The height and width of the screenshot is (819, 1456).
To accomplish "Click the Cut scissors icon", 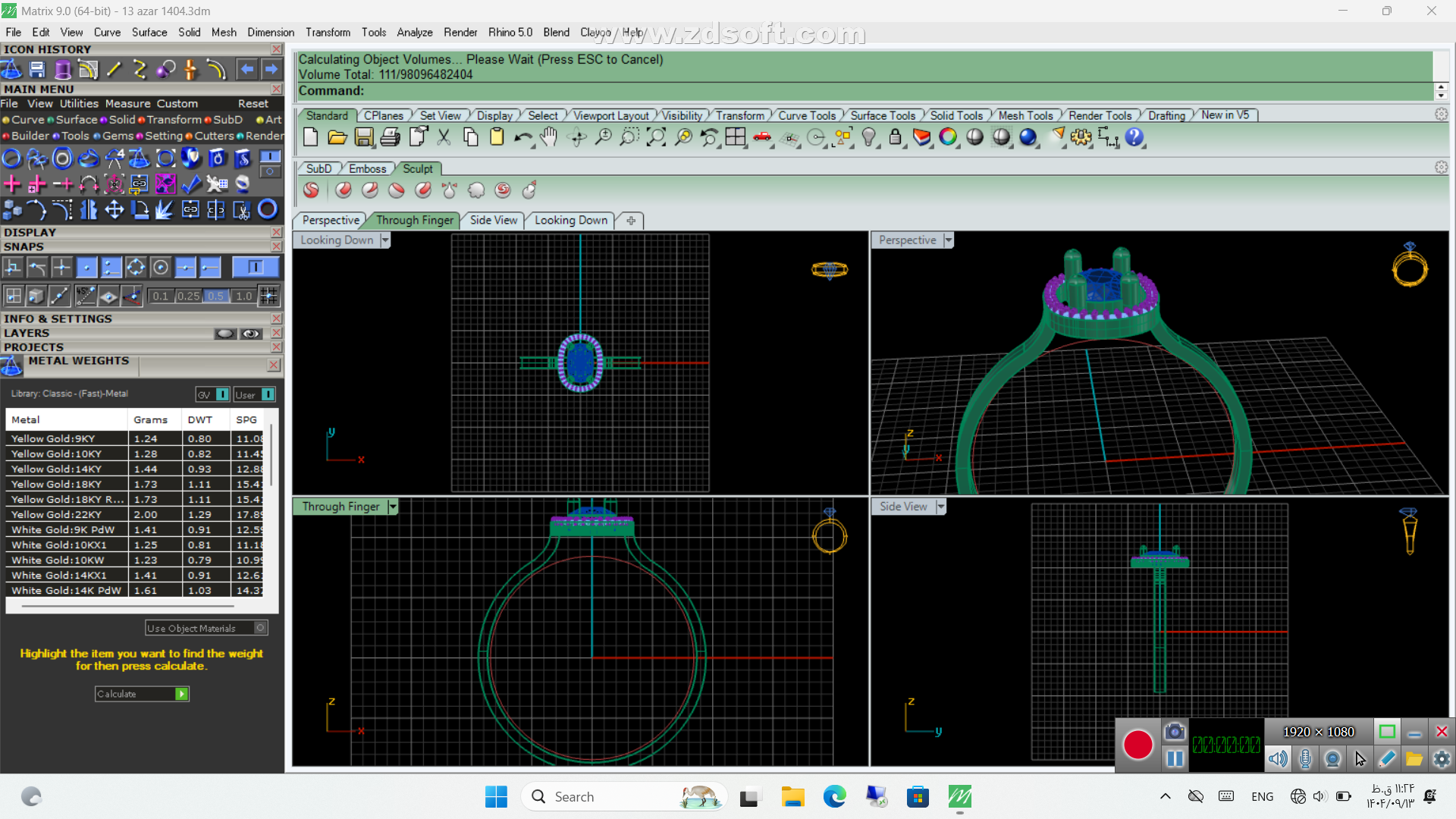I will (444, 137).
